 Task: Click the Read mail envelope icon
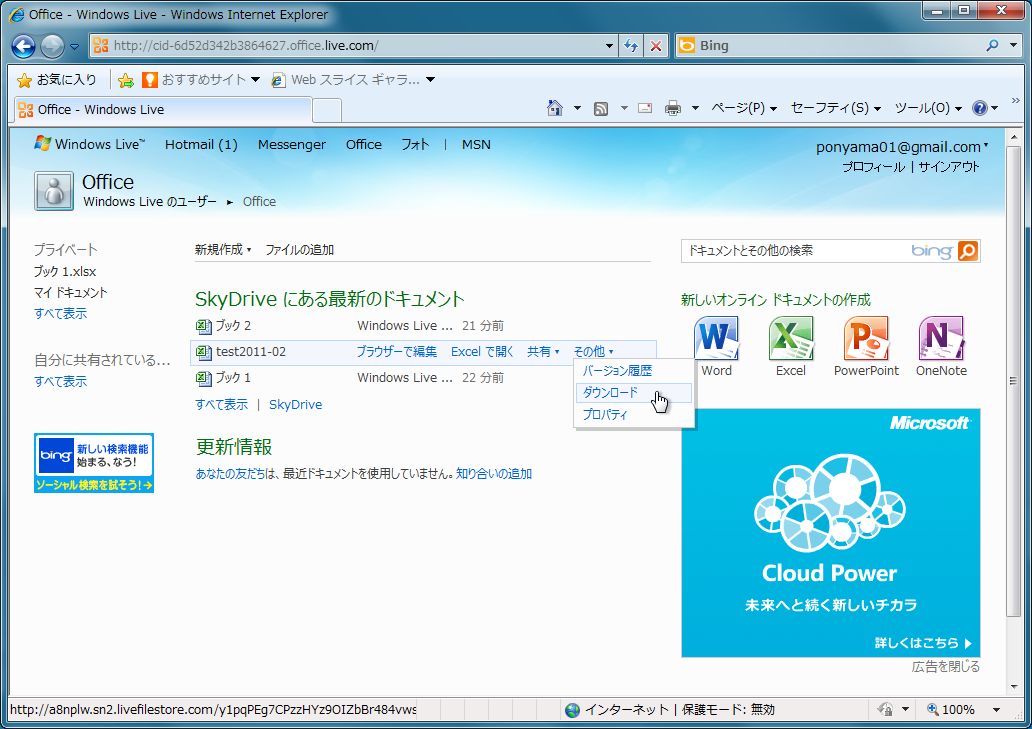pos(645,108)
